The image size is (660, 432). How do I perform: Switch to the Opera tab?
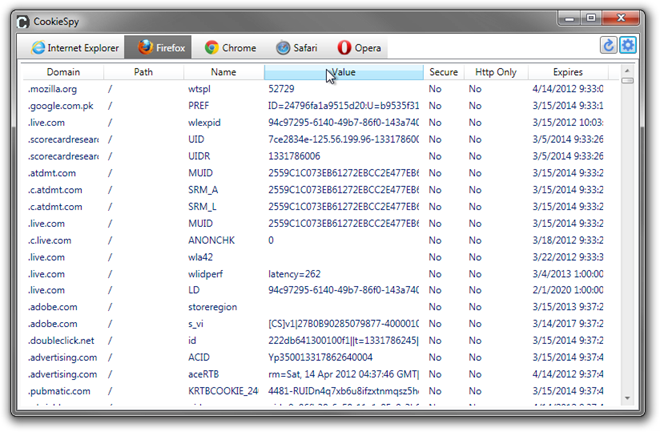tap(358, 48)
